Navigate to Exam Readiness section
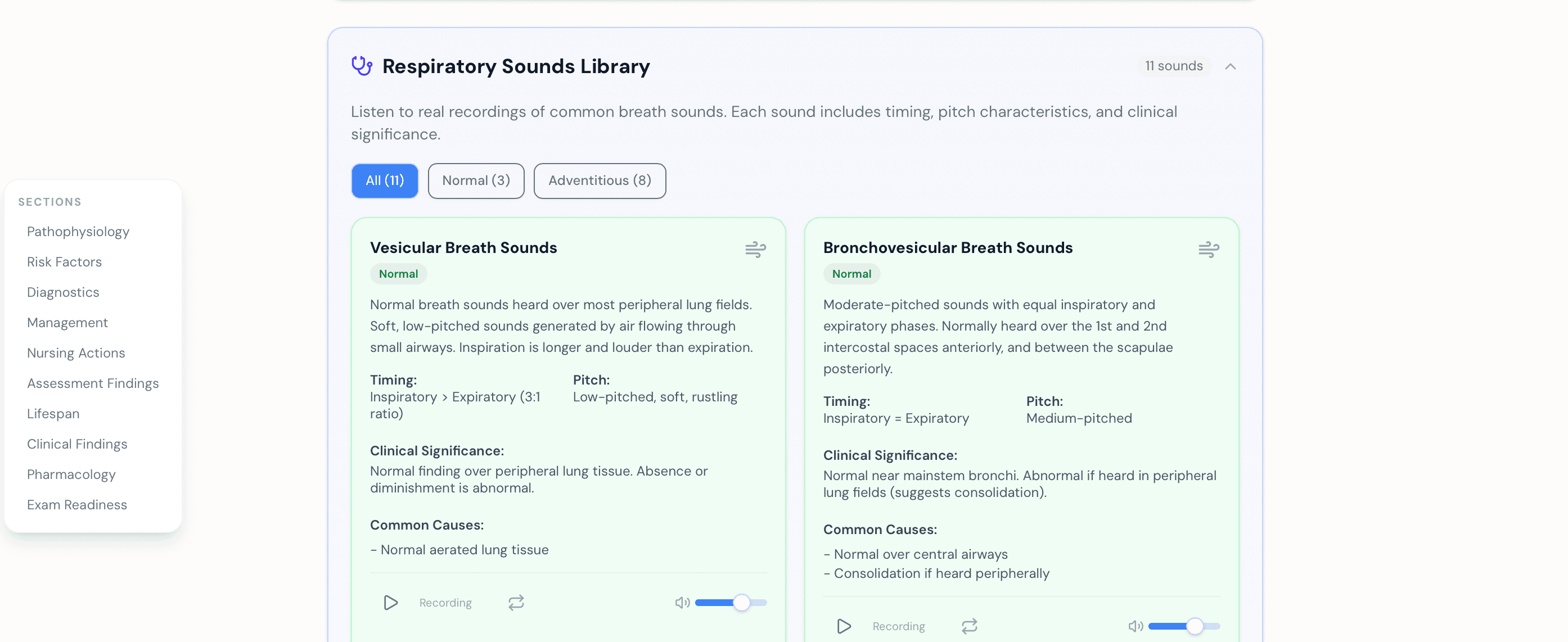Viewport: 1568px width, 642px height. point(76,504)
